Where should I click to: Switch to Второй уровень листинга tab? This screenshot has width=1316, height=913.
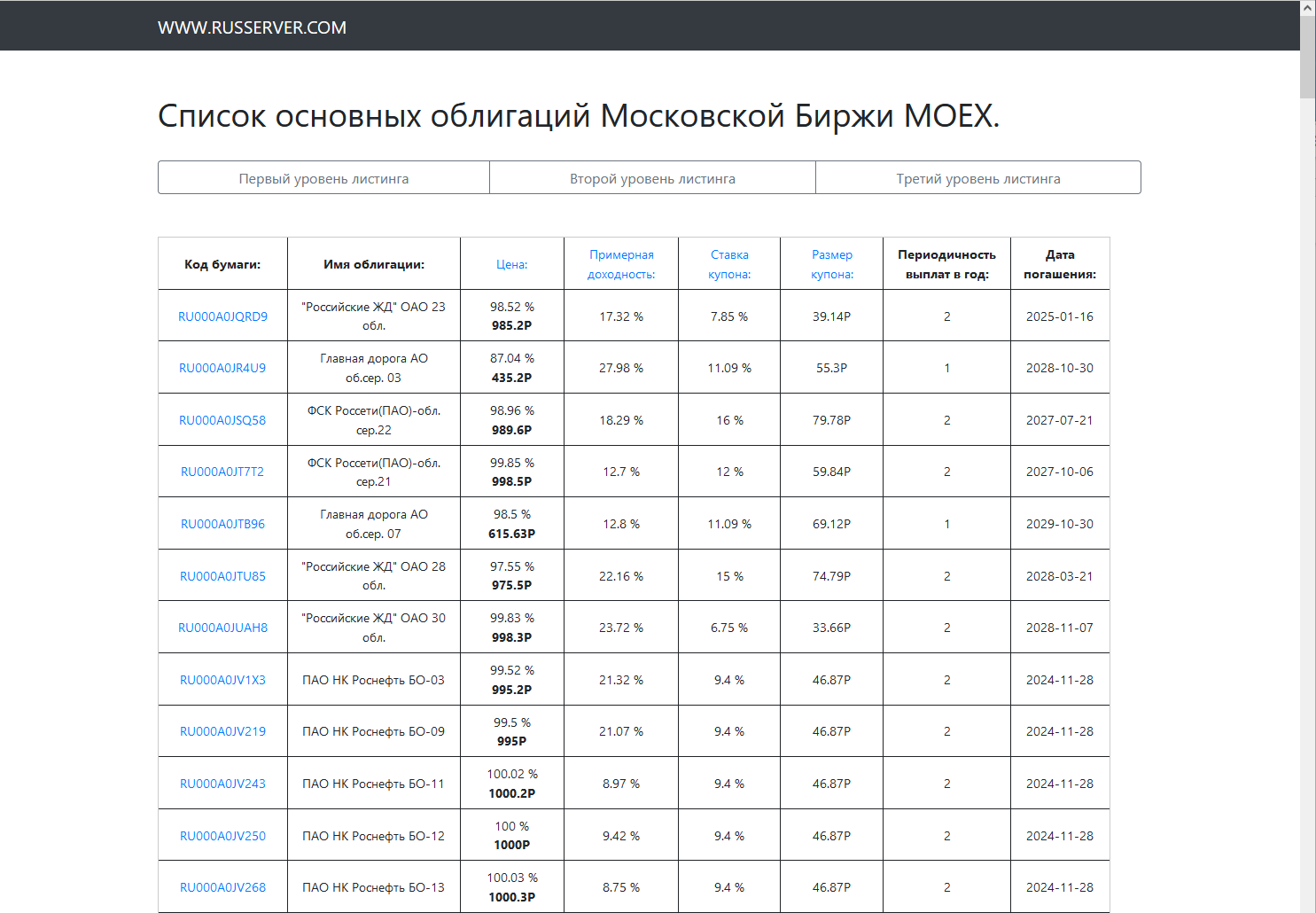pos(652,178)
